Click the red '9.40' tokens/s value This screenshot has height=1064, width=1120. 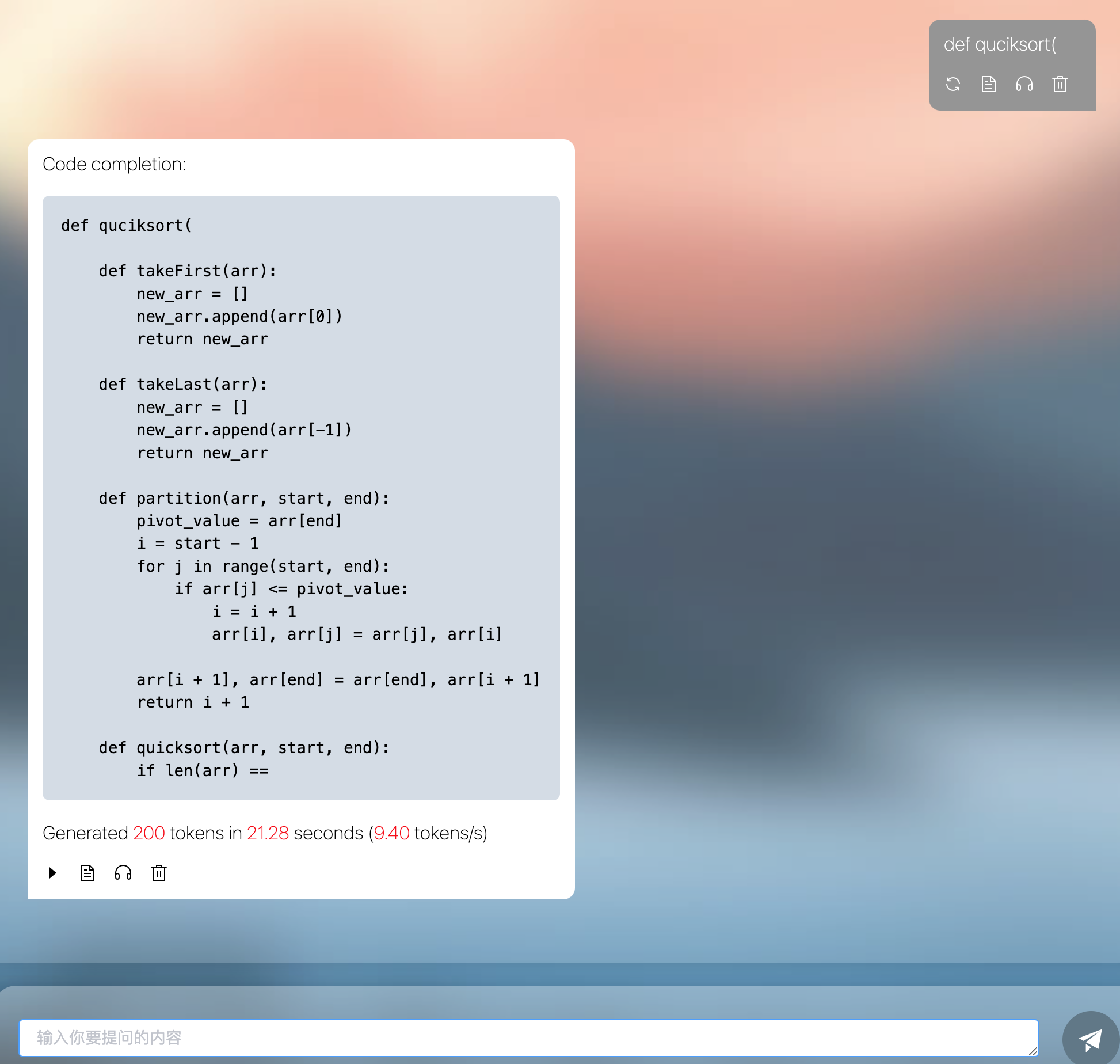pyautogui.click(x=391, y=833)
